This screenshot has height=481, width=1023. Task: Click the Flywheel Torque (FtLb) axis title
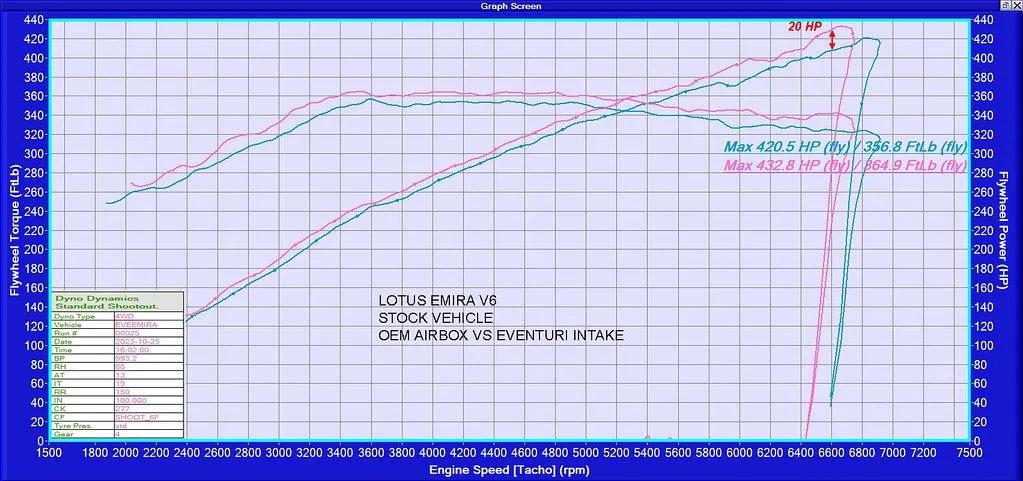14,230
